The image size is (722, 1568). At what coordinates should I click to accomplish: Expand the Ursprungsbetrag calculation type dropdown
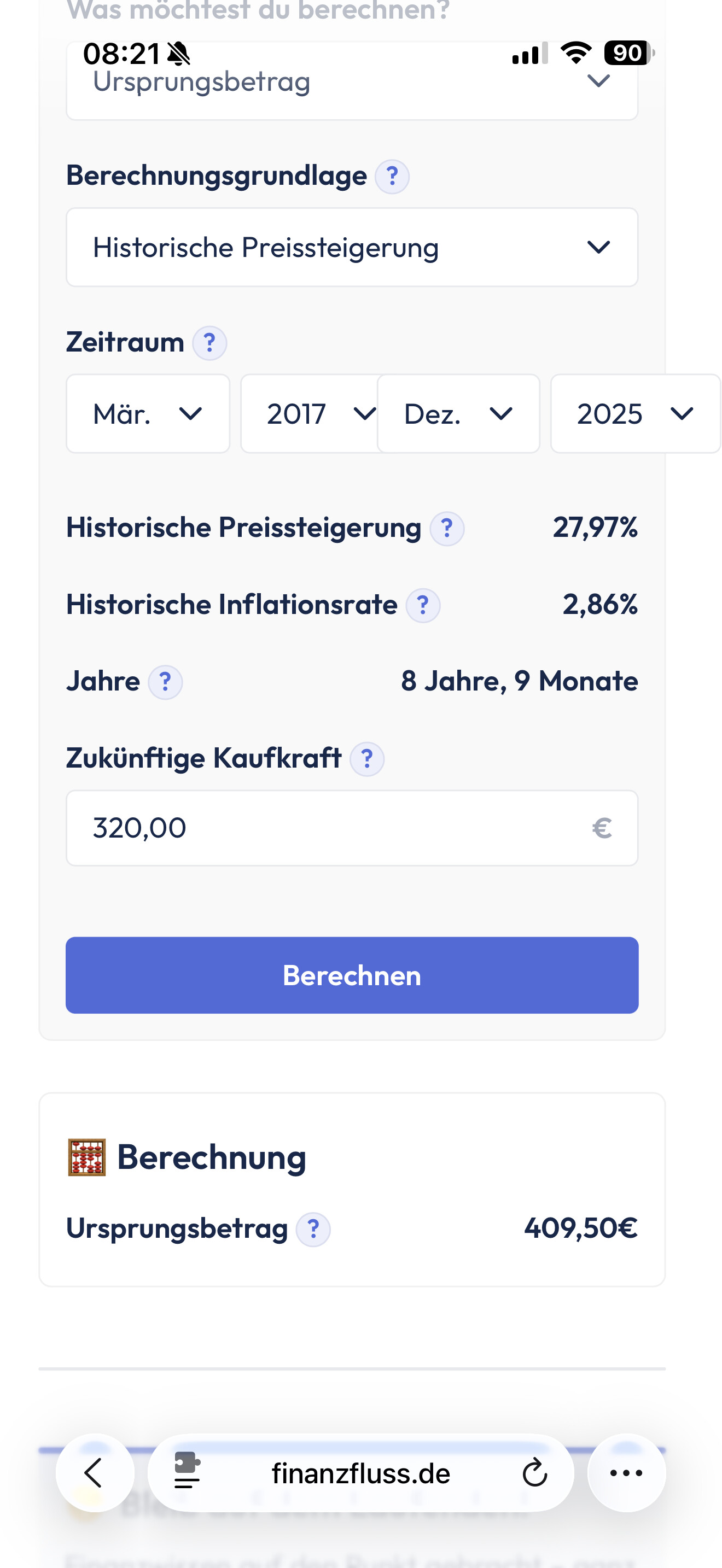[x=352, y=82]
